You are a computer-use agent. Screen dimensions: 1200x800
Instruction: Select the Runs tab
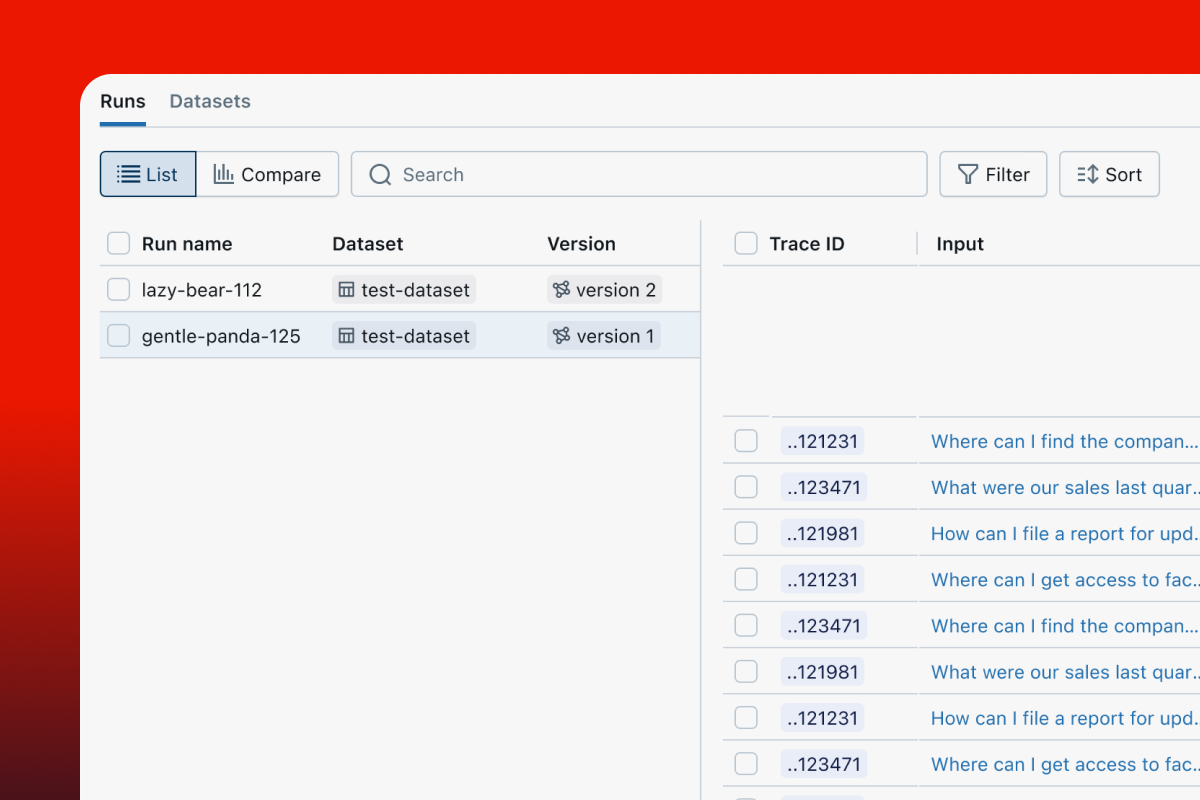pos(122,101)
